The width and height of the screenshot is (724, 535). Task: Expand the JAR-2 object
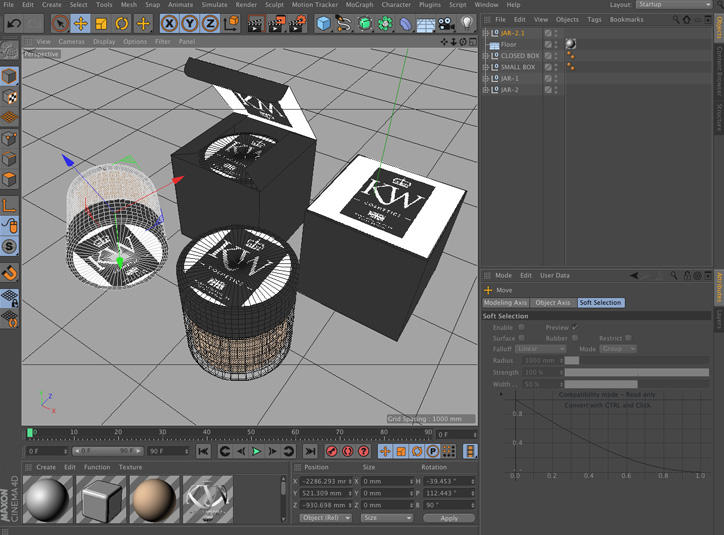485,90
